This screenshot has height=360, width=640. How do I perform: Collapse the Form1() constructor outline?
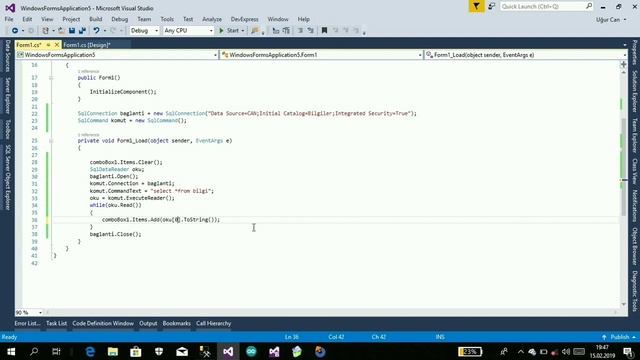click(x=51, y=78)
